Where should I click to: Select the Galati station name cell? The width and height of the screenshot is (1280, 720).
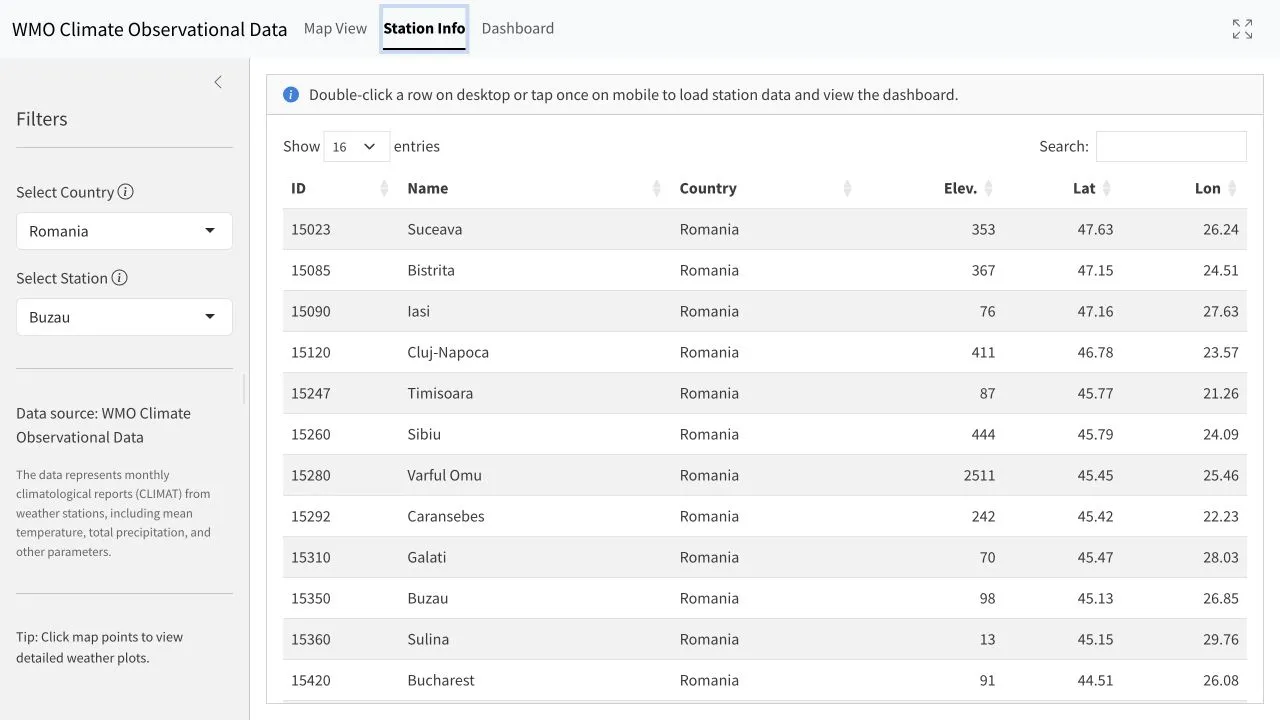(427, 557)
